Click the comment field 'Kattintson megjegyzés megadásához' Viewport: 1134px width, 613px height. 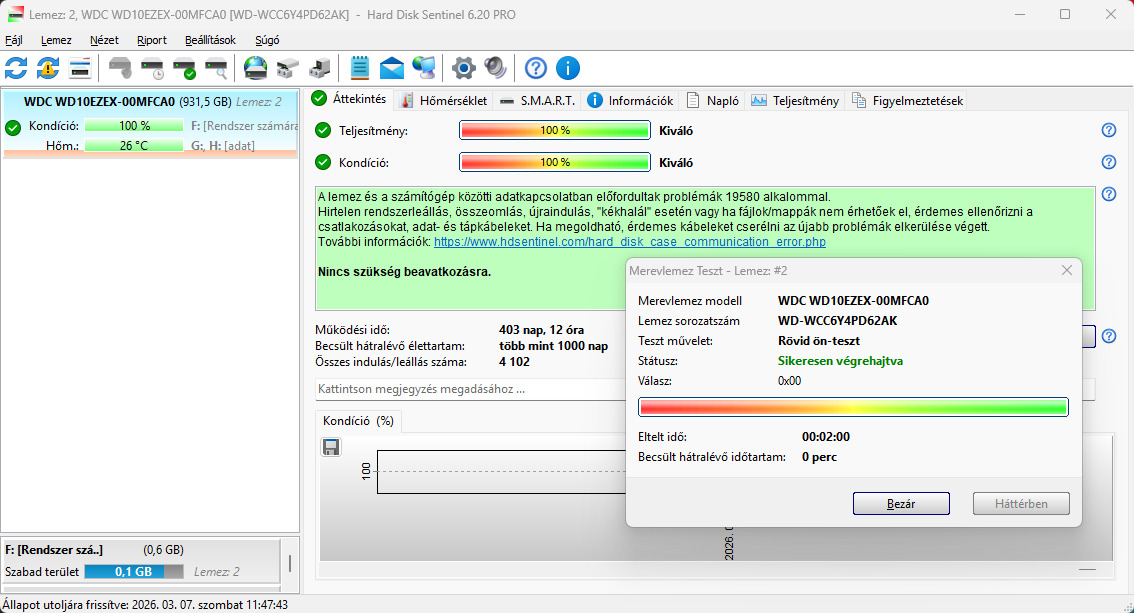coord(470,389)
